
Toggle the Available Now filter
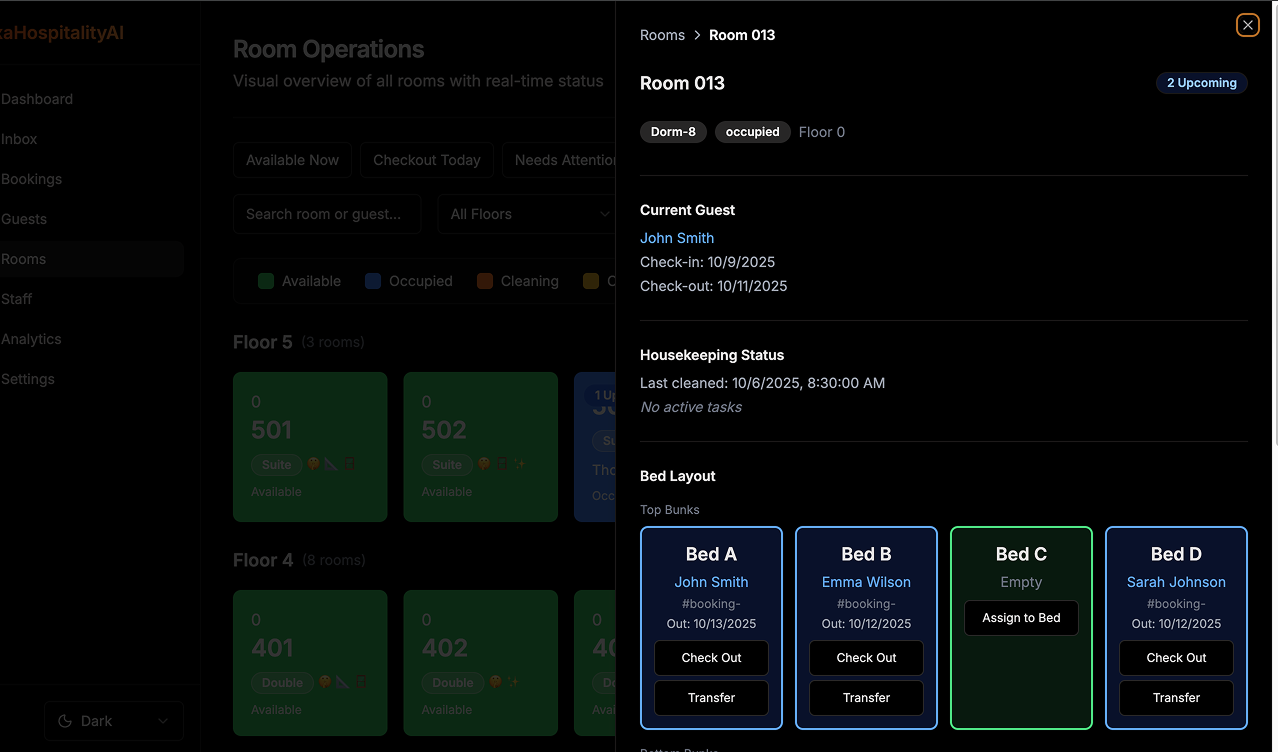click(x=292, y=160)
